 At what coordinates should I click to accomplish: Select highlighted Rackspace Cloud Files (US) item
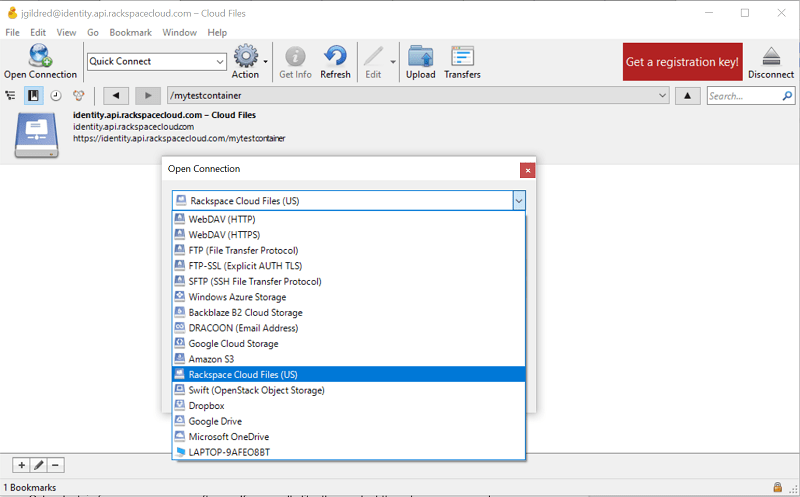click(x=349, y=375)
